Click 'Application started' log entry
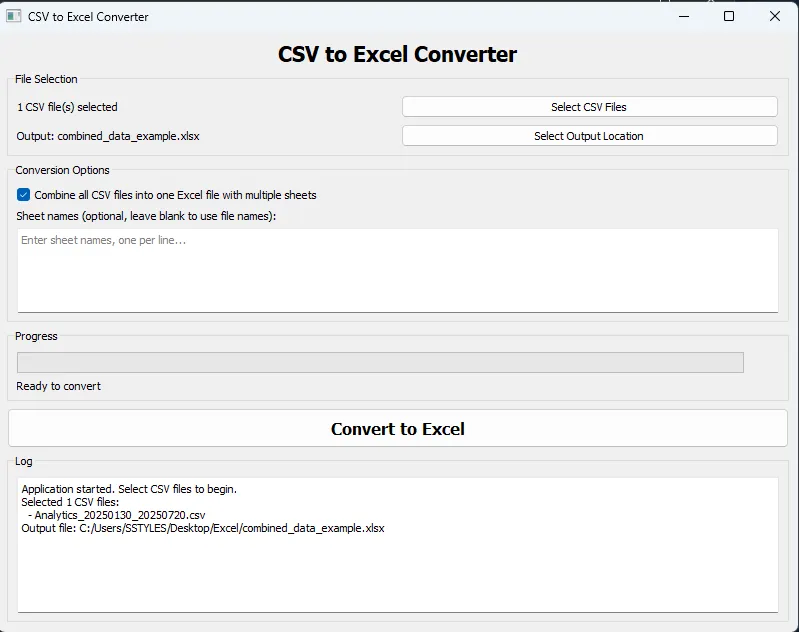This screenshot has height=632, width=799. coord(129,489)
